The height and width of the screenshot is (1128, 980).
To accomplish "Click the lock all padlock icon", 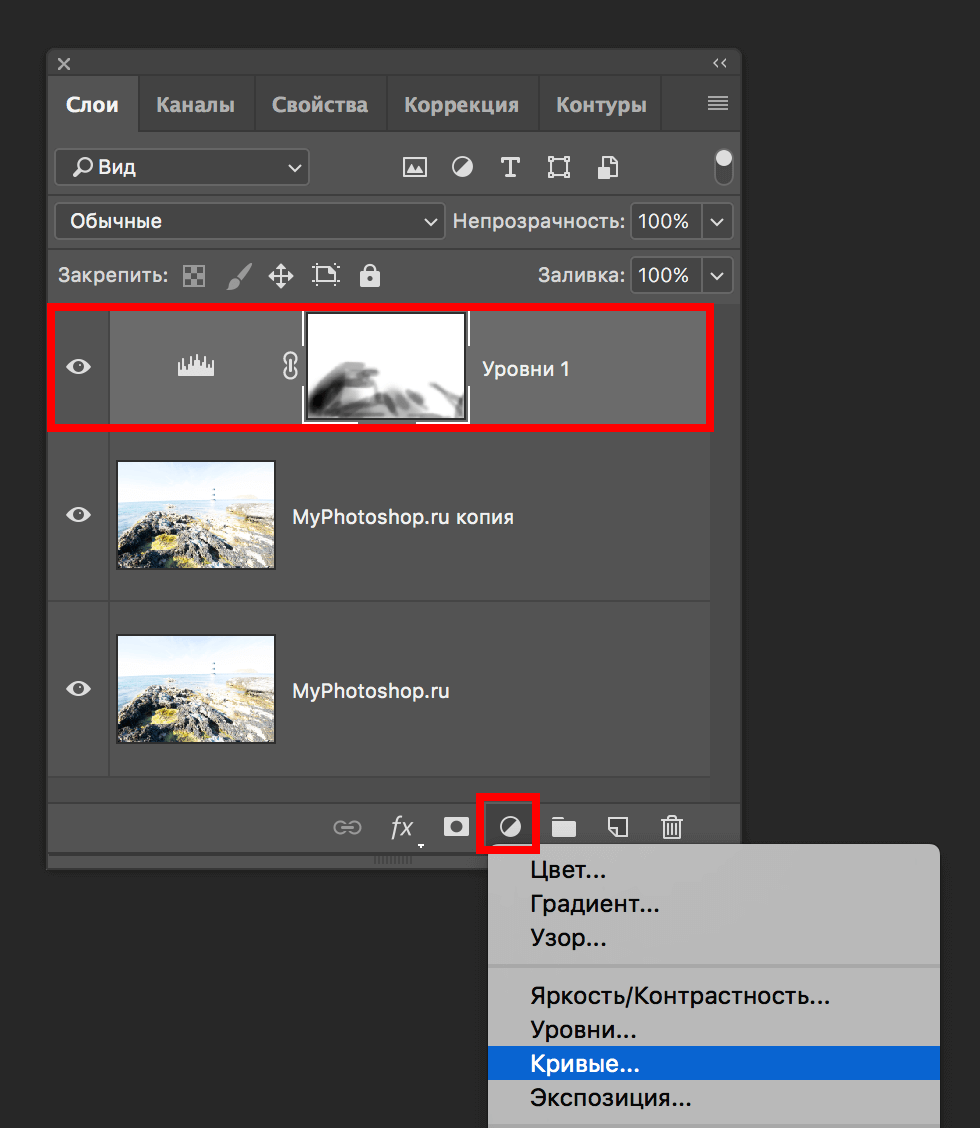I will [370, 276].
